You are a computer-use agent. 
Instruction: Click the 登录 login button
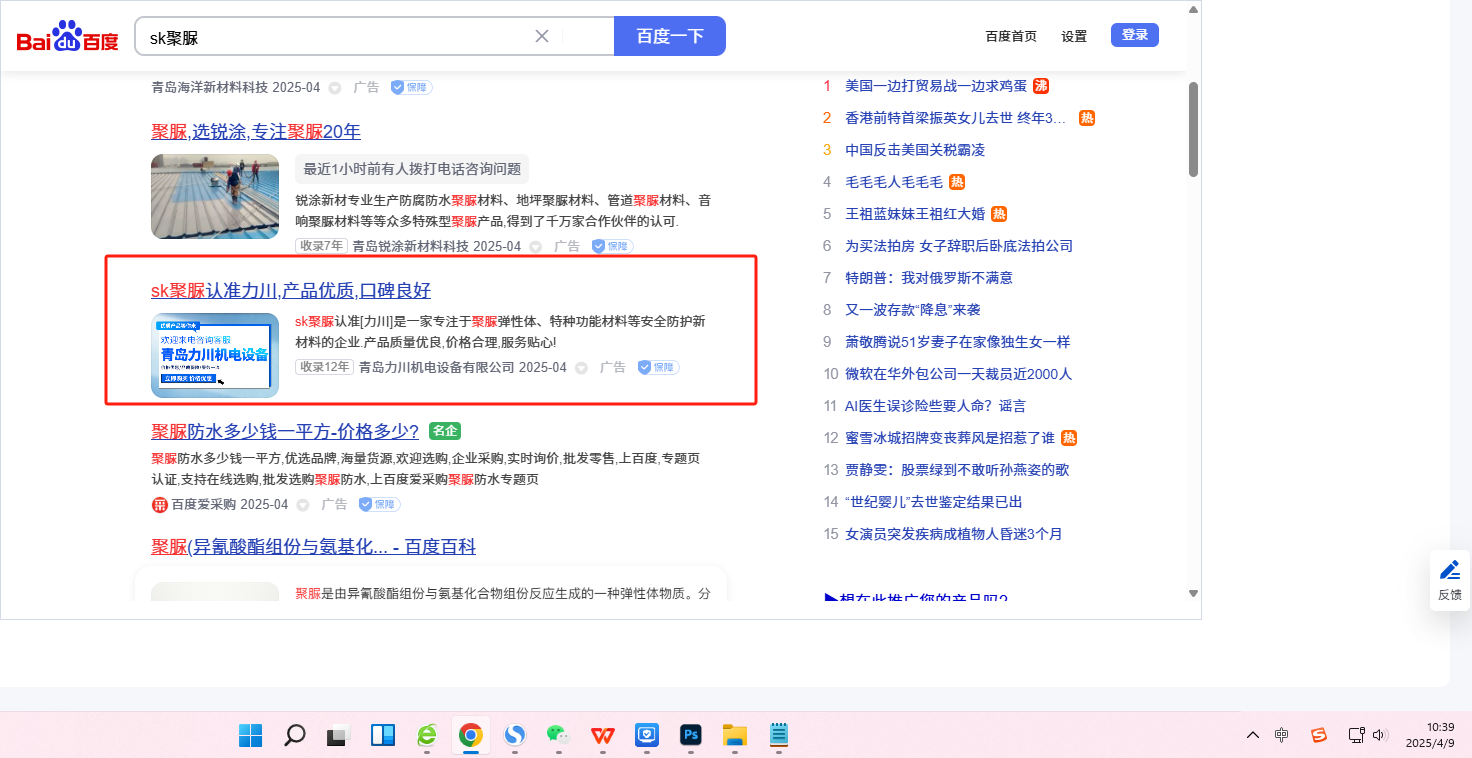click(x=1134, y=35)
